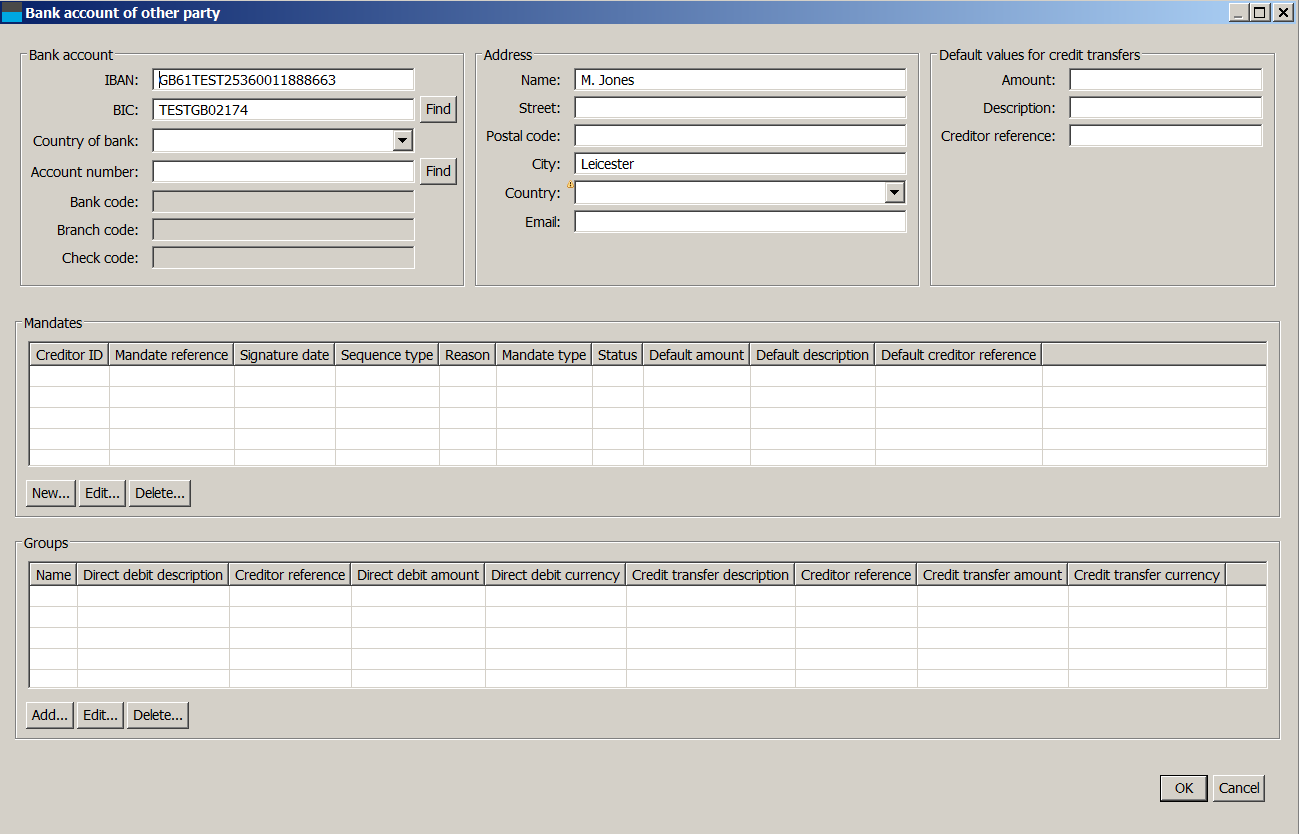
Task: Click the City field containing Leicester
Action: tap(740, 164)
